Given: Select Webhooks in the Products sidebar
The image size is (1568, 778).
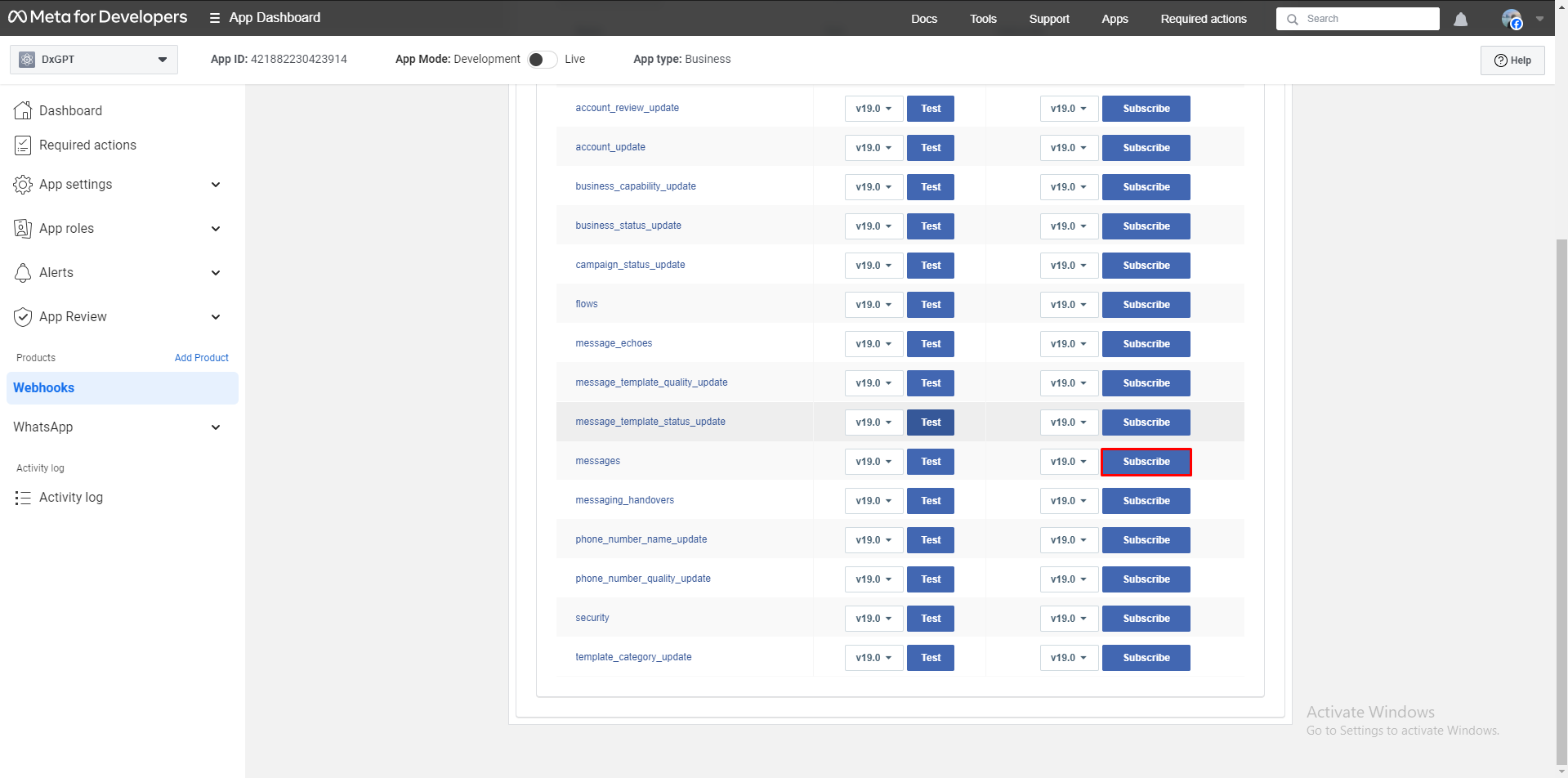Looking at the screenshot, I should pos(44,388).
